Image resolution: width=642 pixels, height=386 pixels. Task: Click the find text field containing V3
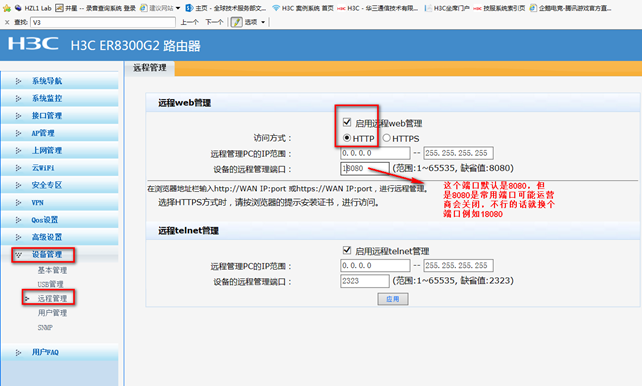coord(103,22)
